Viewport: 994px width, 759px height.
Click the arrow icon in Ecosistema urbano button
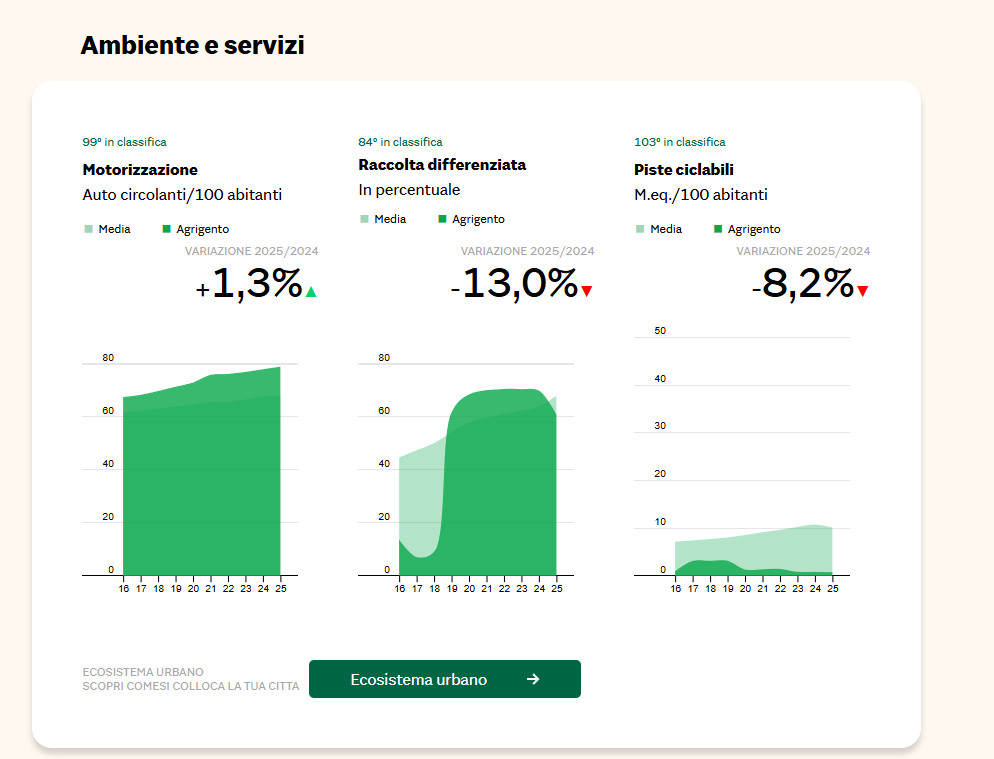coord(533,679)
